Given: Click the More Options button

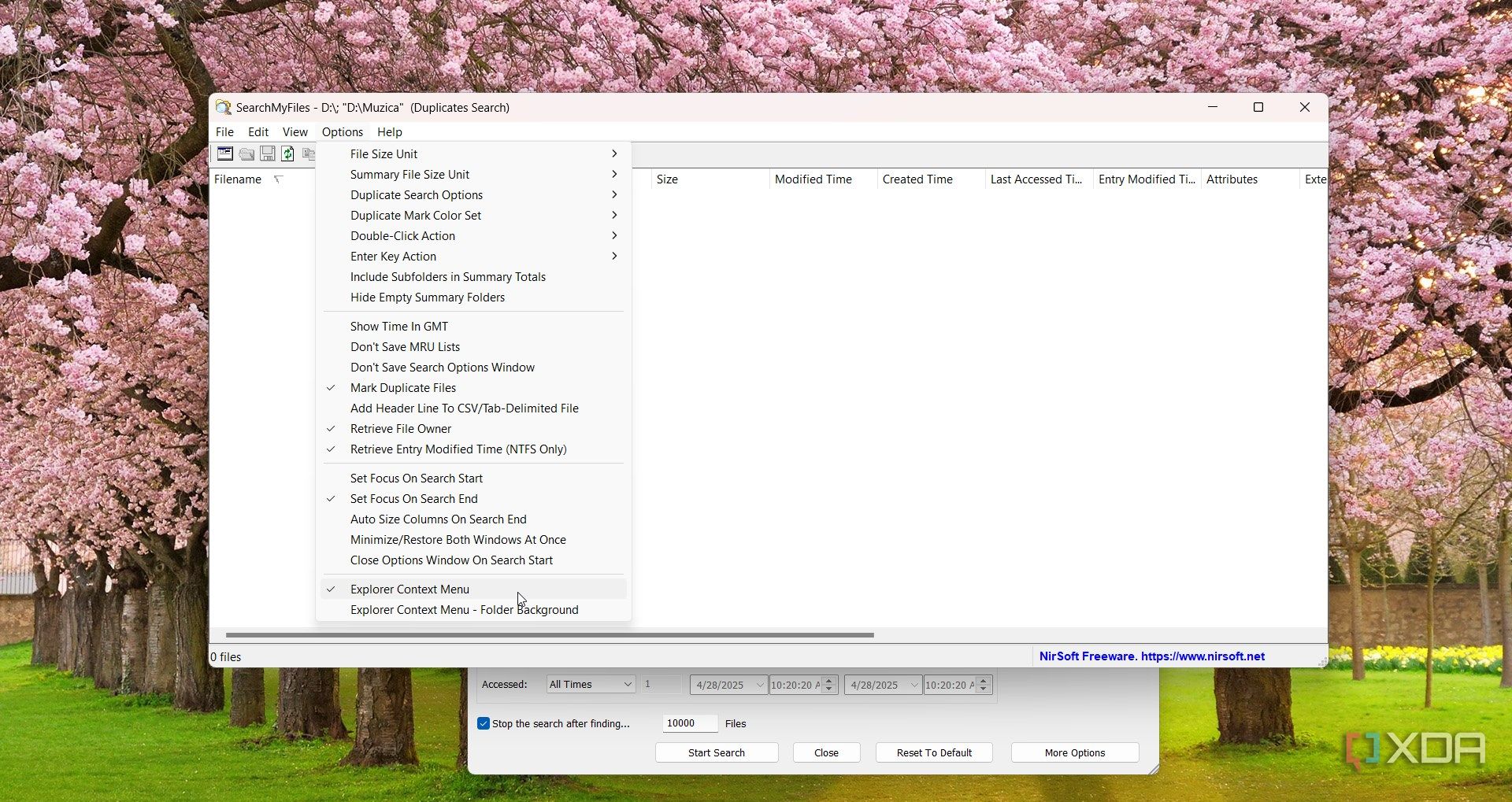Looking at the screenshot, I should (1075, 753).
